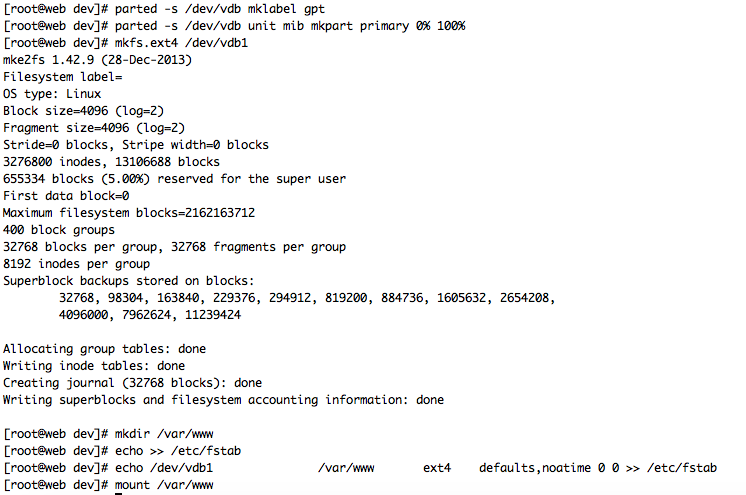This screenshot has width=746, height=495.
Task: Click the 'mkfs.ext4 /dev/vdb1' command
Action: 181,43
